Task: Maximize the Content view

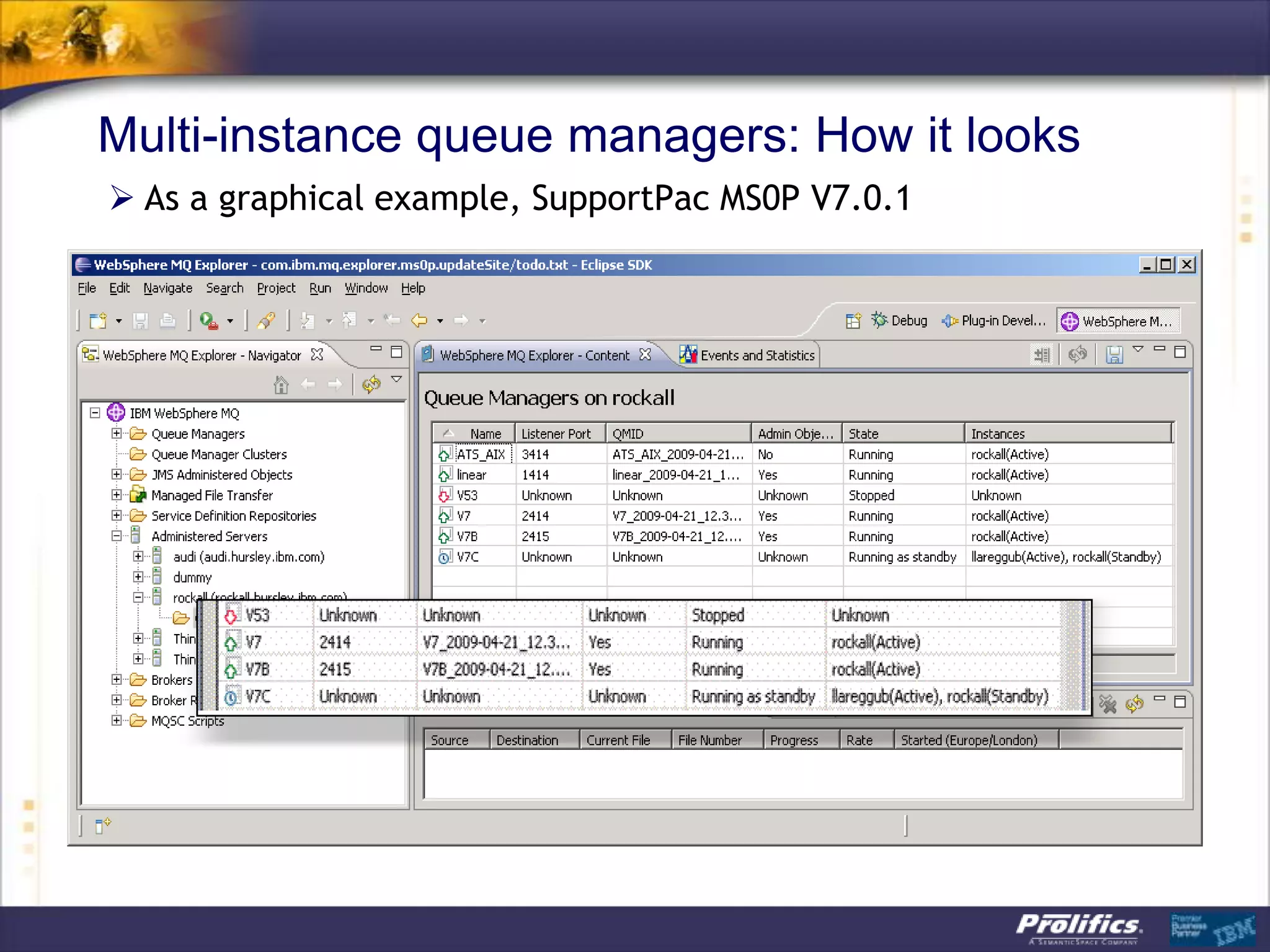Action: [x=1180, y=352]
